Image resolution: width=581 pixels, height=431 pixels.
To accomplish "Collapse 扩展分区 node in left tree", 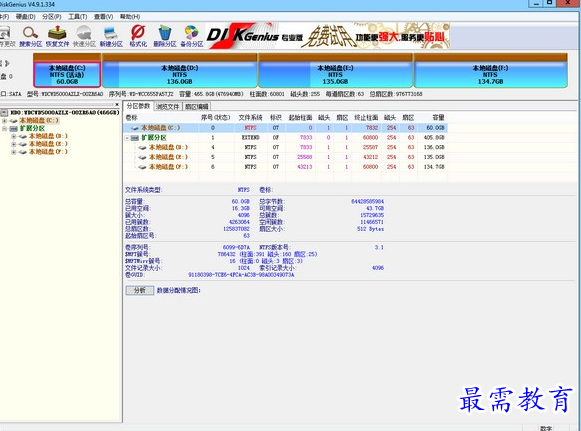I will point(5,129).
